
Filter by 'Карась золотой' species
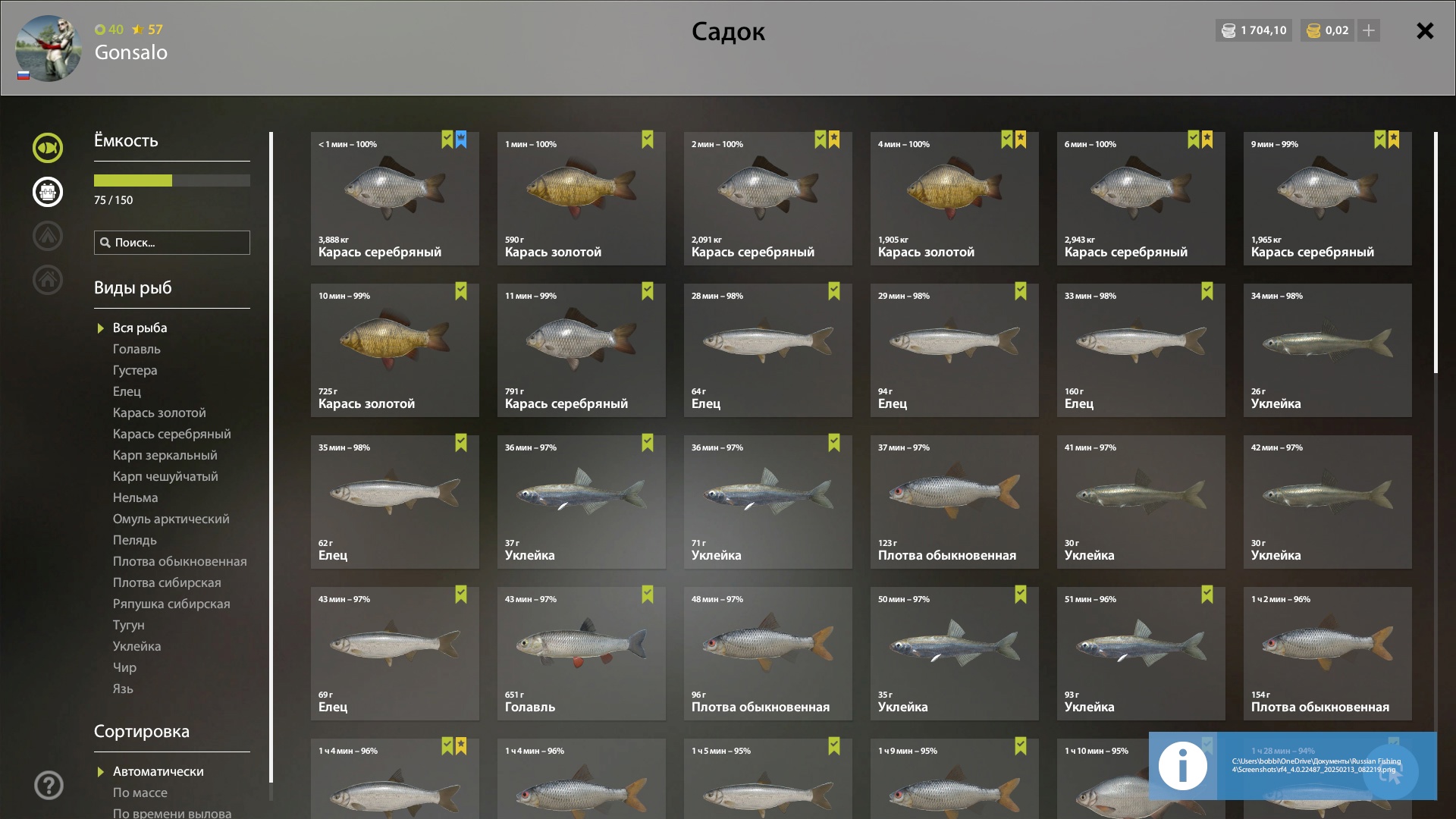159,413
